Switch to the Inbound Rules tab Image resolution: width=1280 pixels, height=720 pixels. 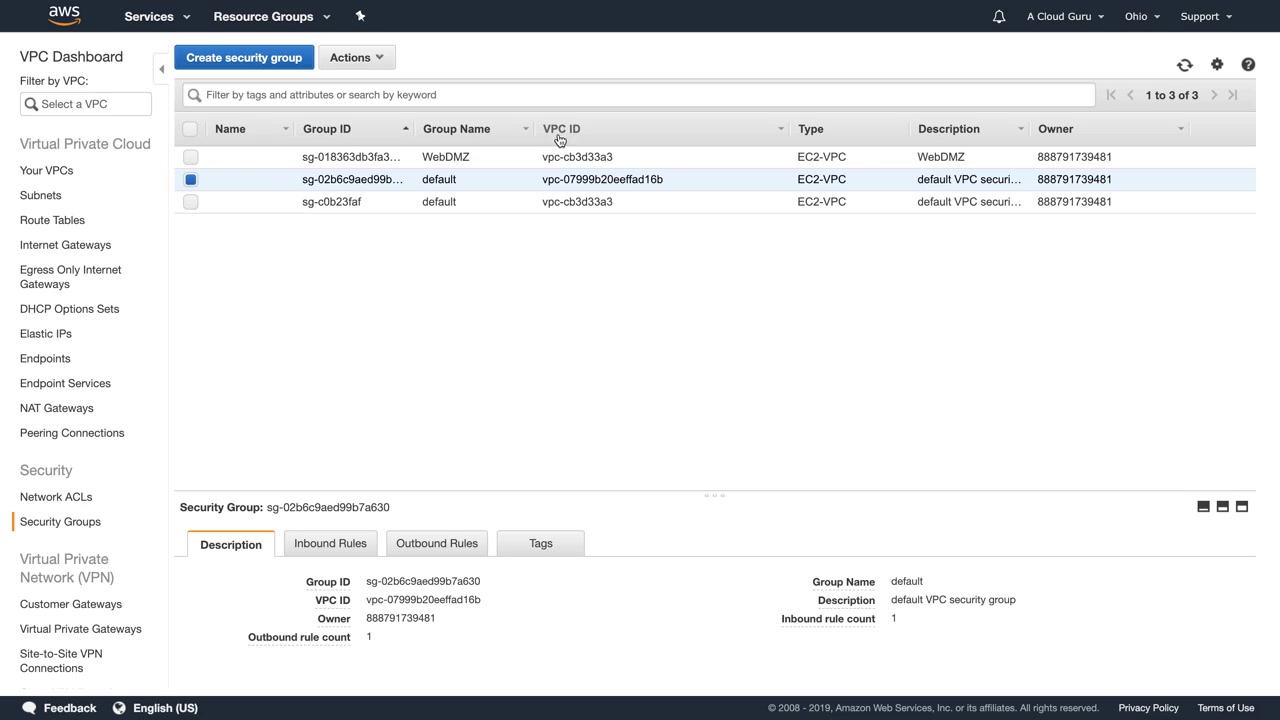coord(330,543)
